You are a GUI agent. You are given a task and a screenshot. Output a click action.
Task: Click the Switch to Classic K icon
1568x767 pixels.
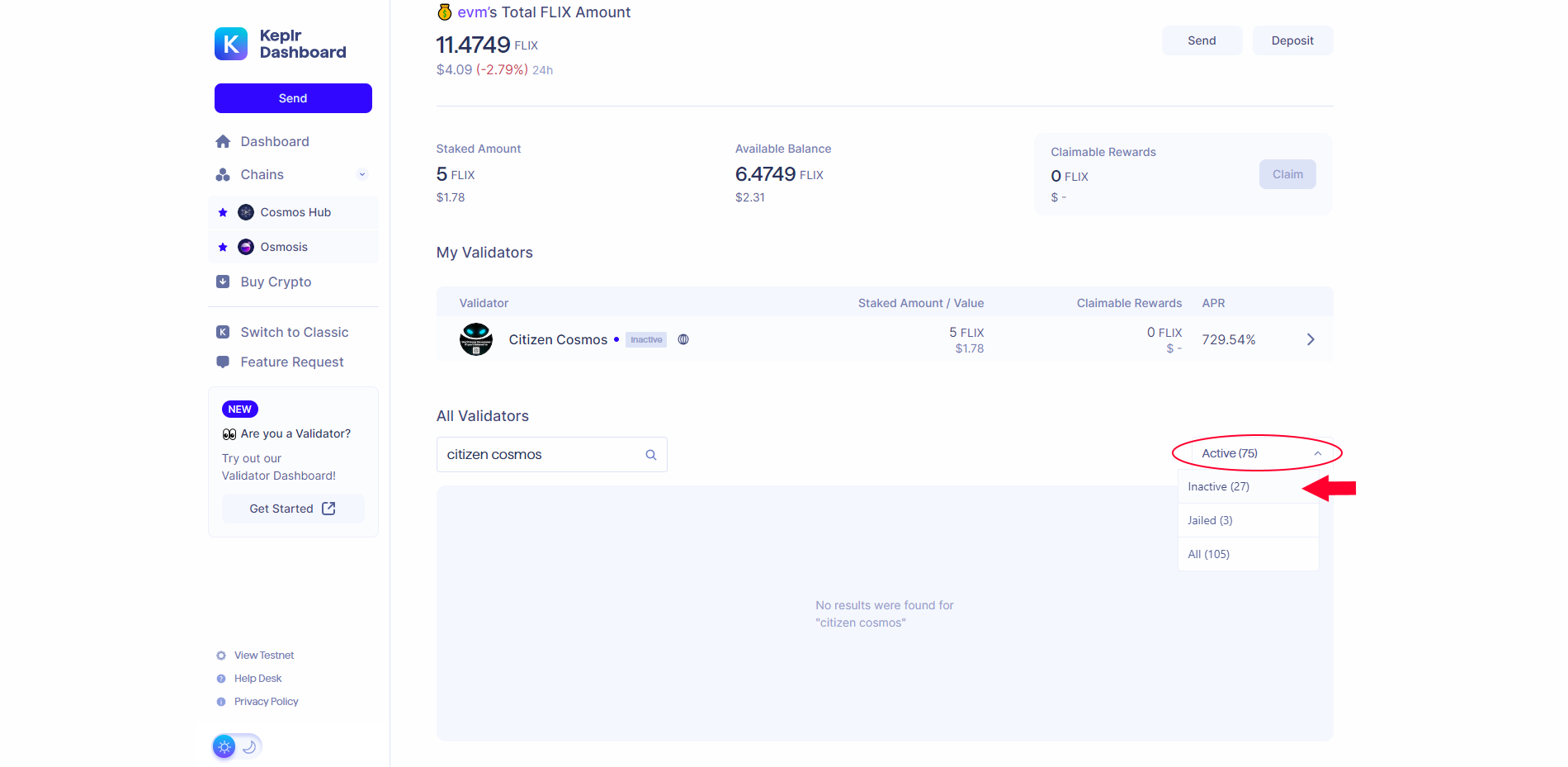pyautogui.click(x=223, y=332)
